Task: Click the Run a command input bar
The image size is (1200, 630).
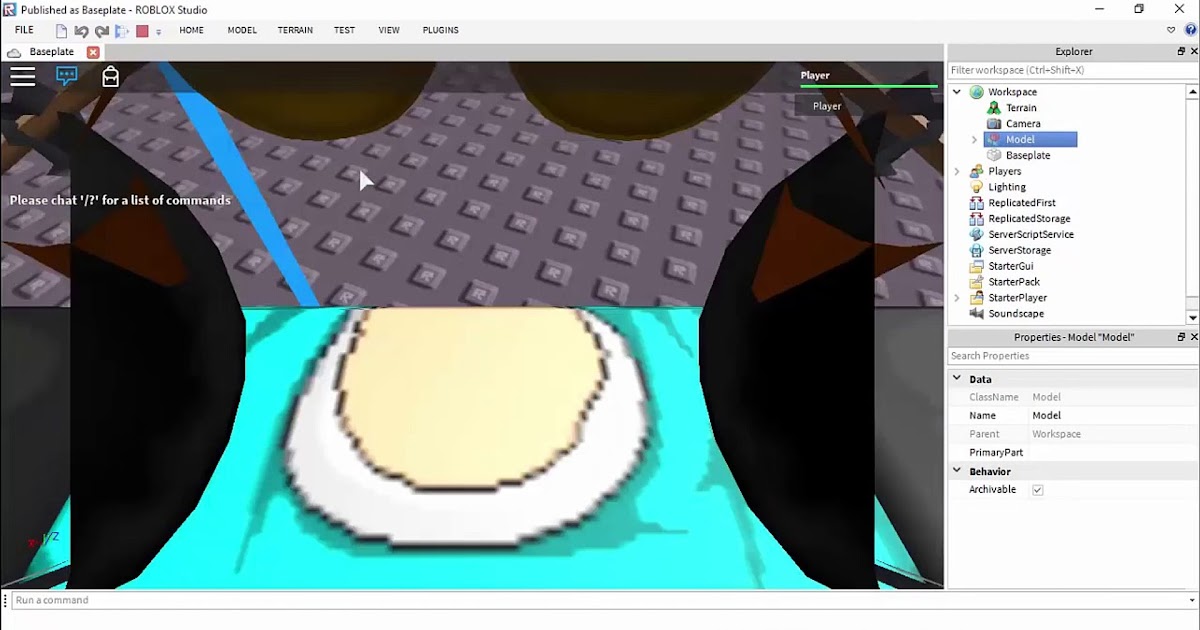Action: click(x=605, y=600)
